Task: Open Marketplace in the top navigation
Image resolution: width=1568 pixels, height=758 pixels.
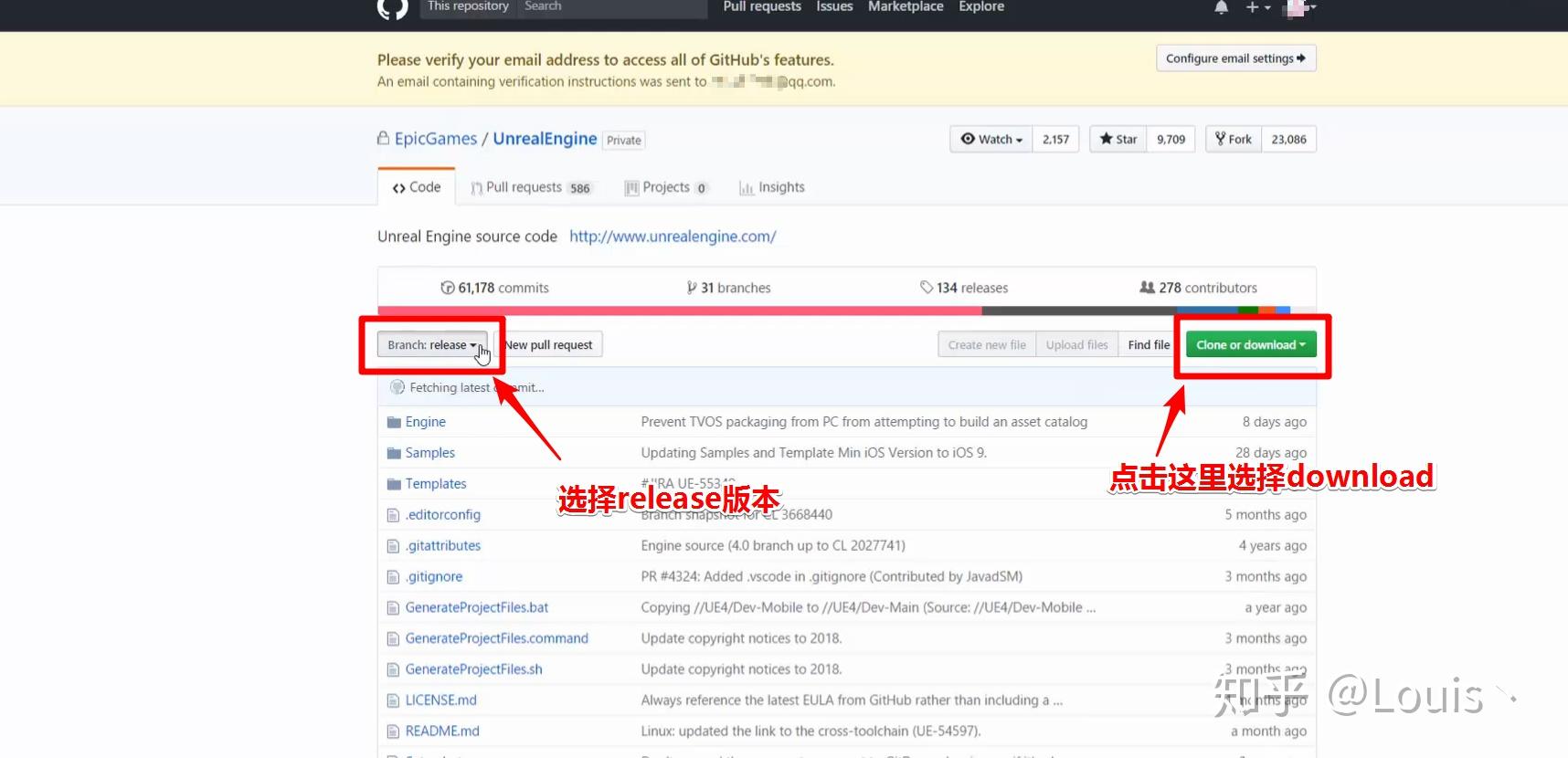Action: [906, 7]
